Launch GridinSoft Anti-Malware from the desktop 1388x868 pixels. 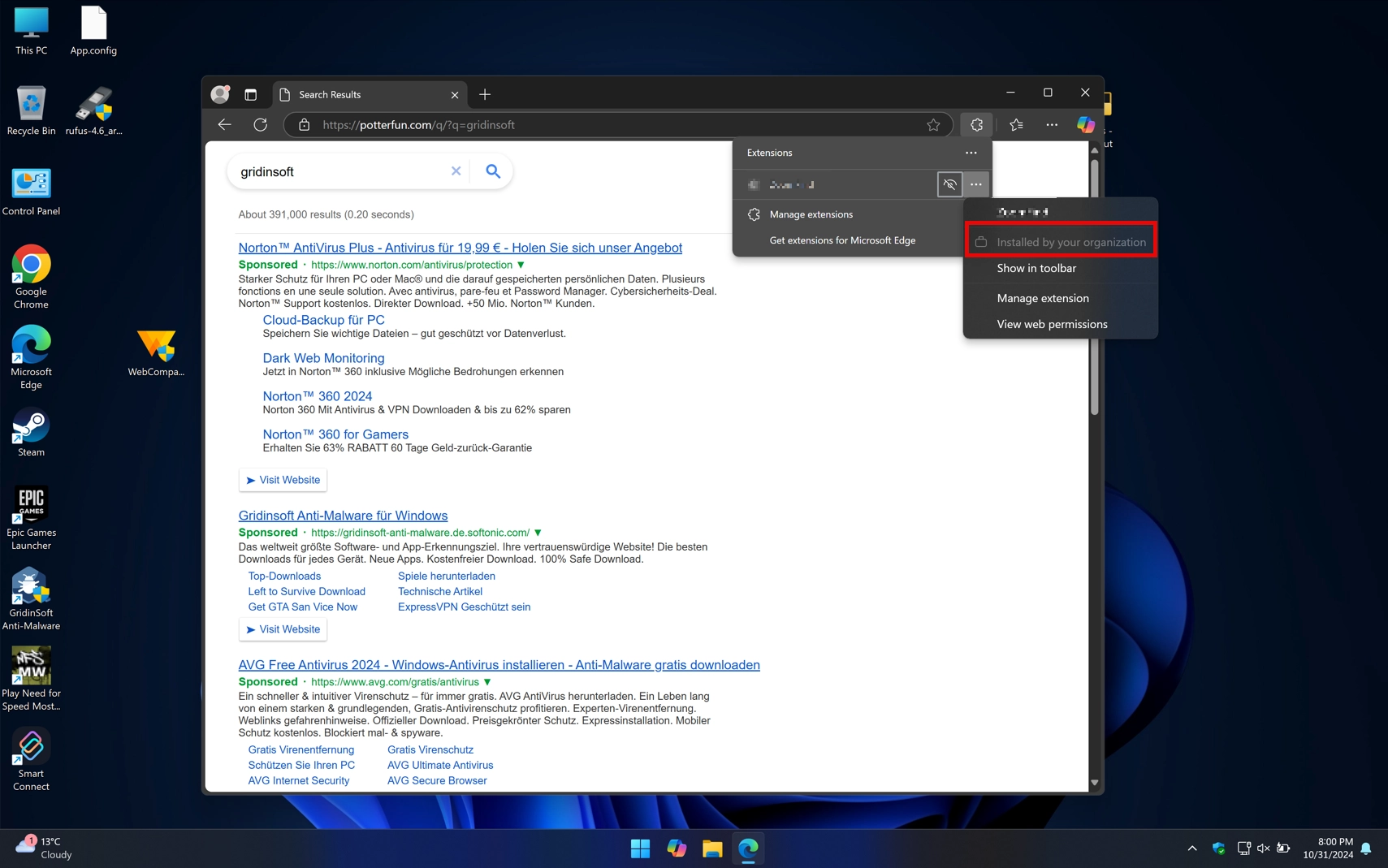[31, 588]
